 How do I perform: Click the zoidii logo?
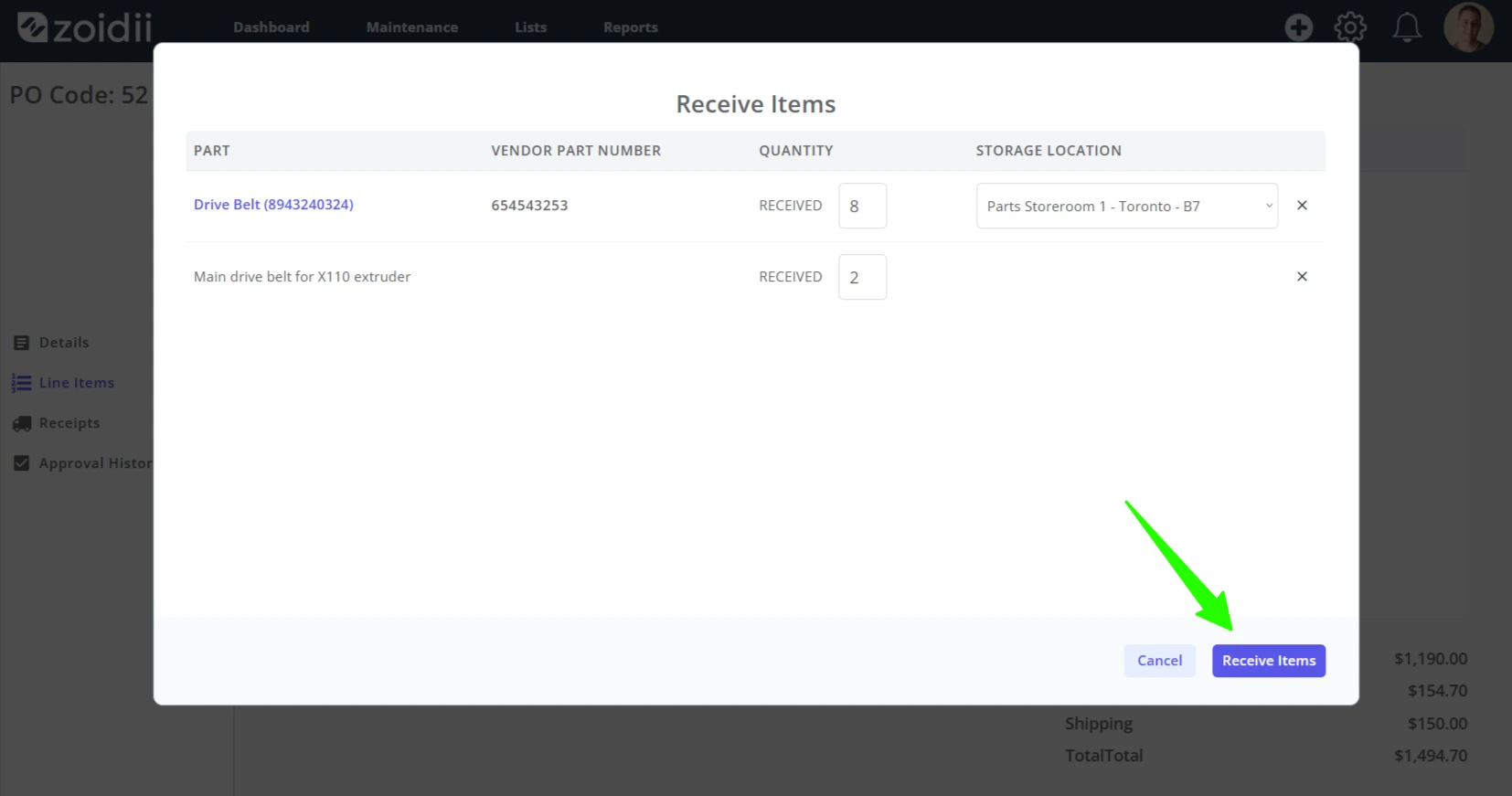[x=84, y=27]
